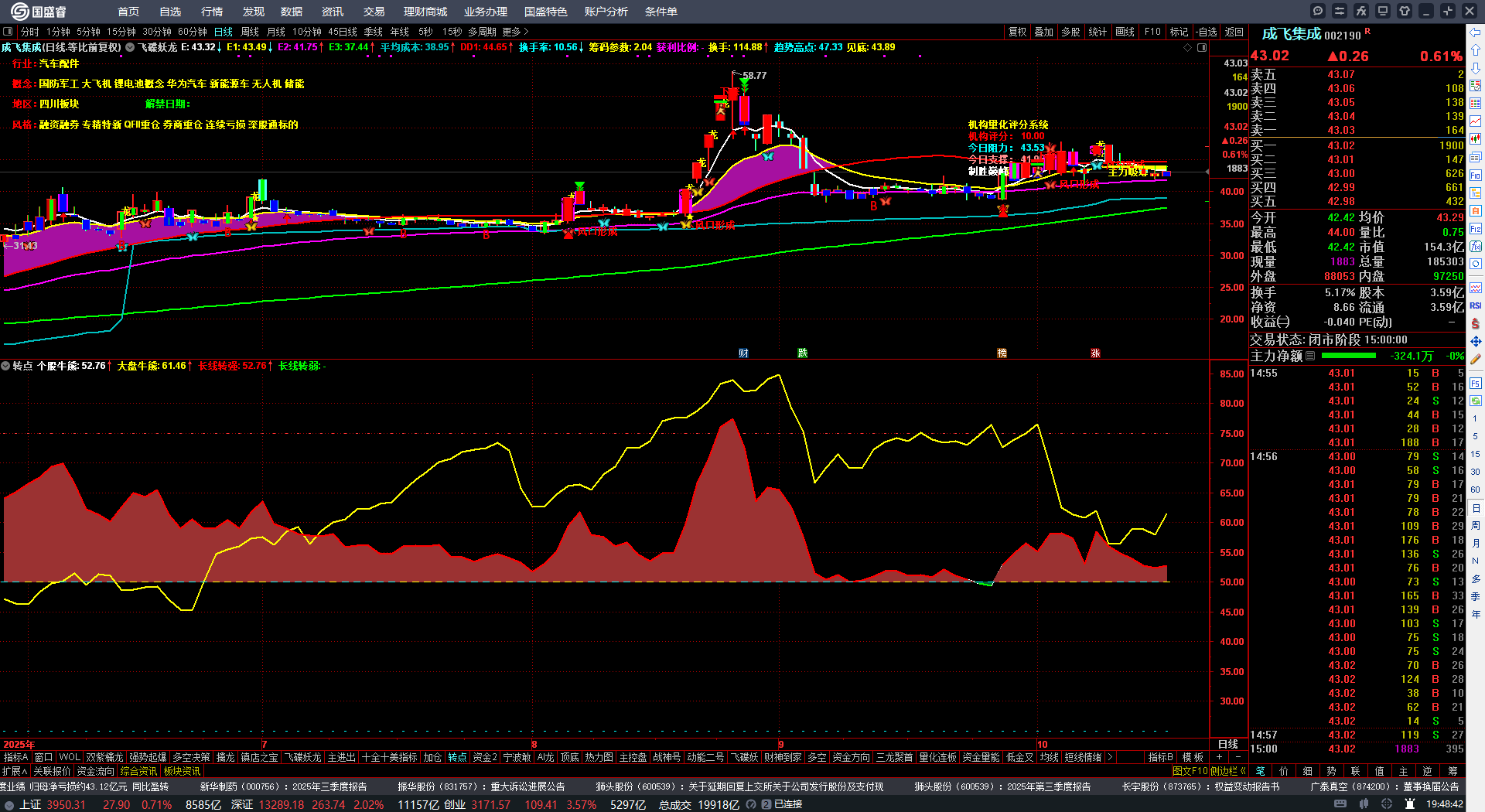The image size is (1485, 812).
Task: Switch to the 60分钟 period tab
Action: coord(193,32)
